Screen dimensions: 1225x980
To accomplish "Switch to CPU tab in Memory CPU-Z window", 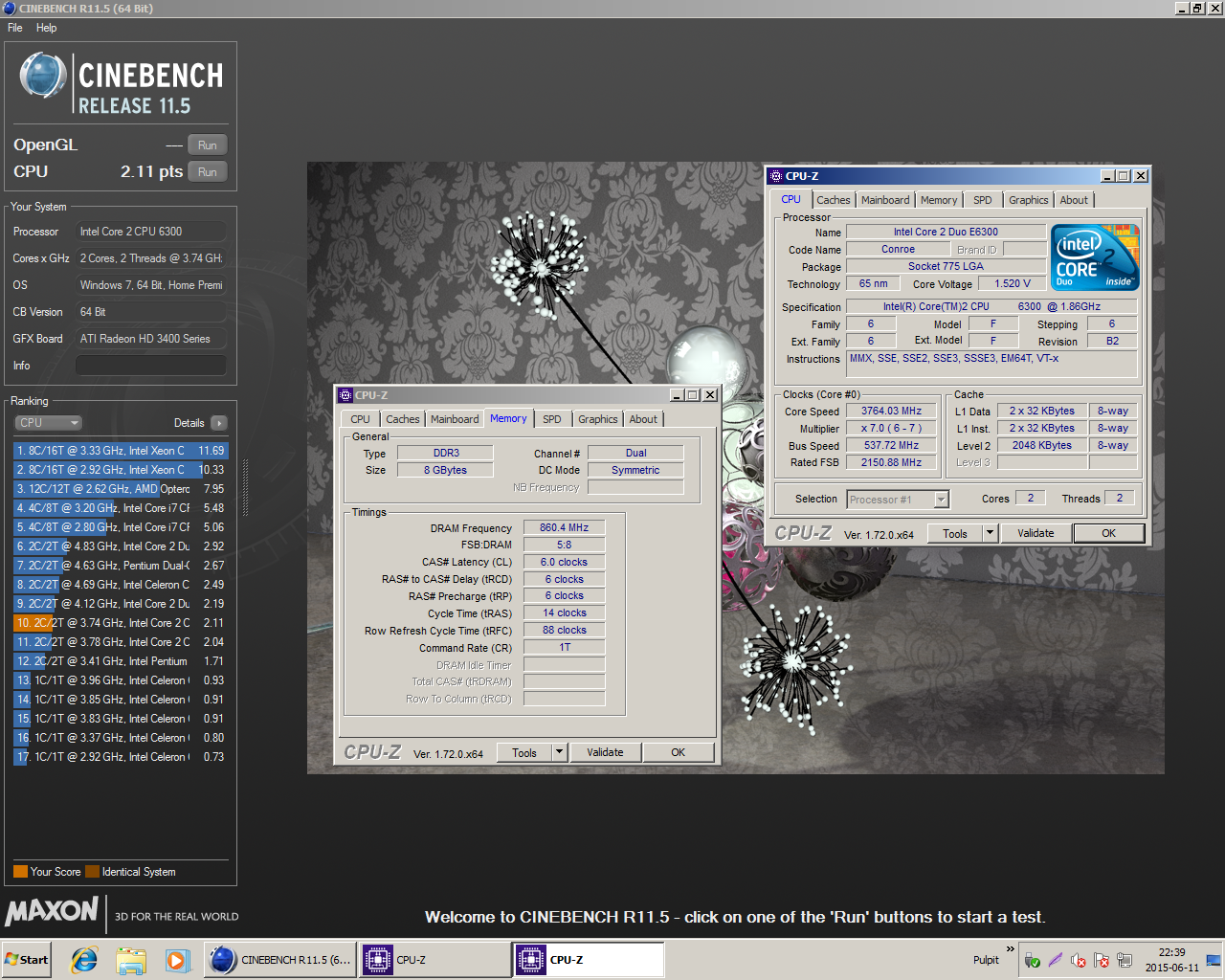I will [x=360, y=419].
